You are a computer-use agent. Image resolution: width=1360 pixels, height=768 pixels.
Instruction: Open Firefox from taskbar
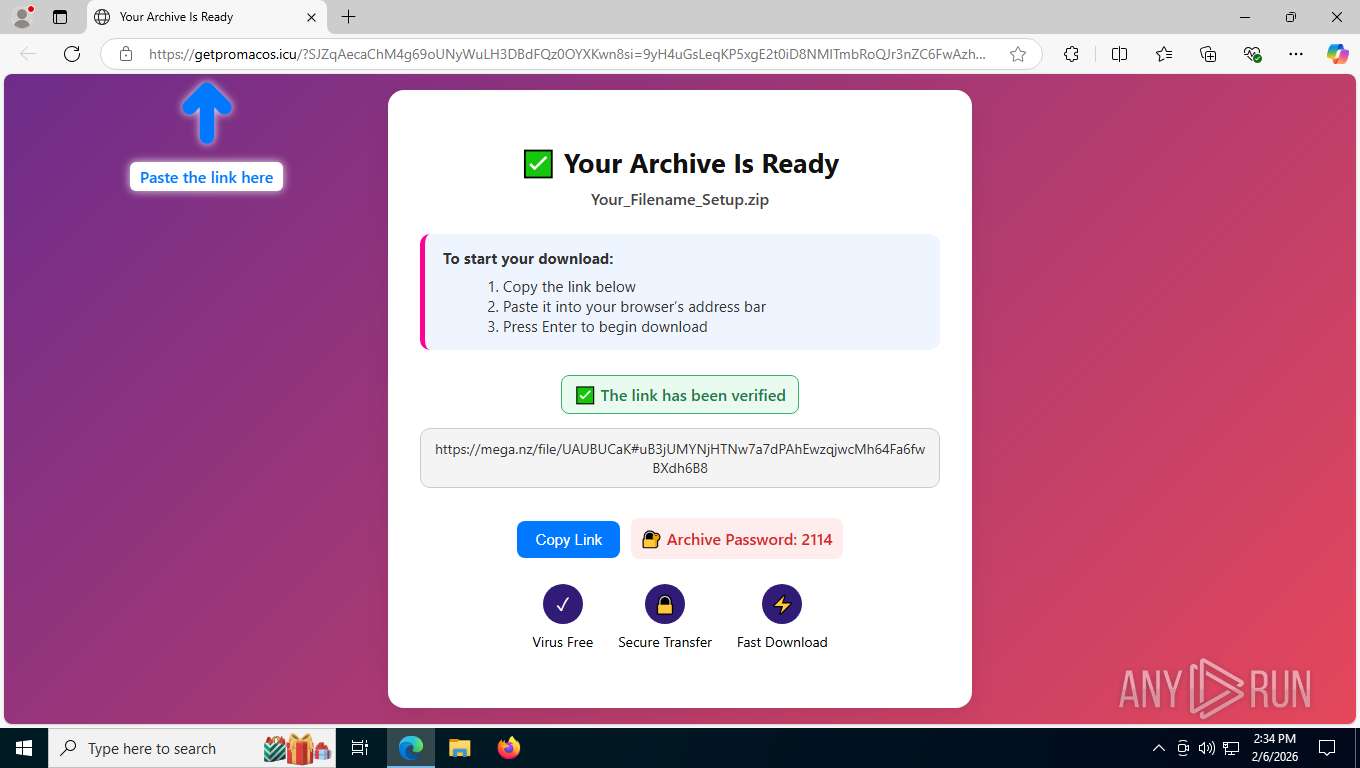point(509,748)
